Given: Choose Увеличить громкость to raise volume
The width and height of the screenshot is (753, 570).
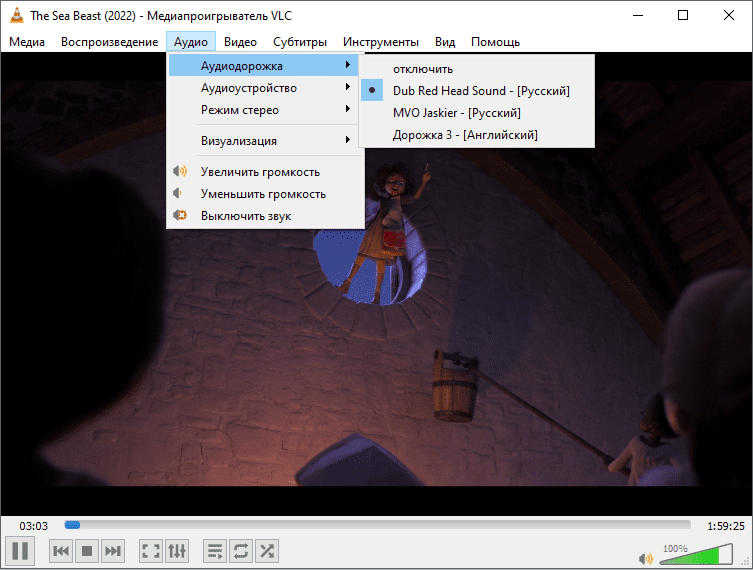Looking at the screenshot, I should pos(266,172).
